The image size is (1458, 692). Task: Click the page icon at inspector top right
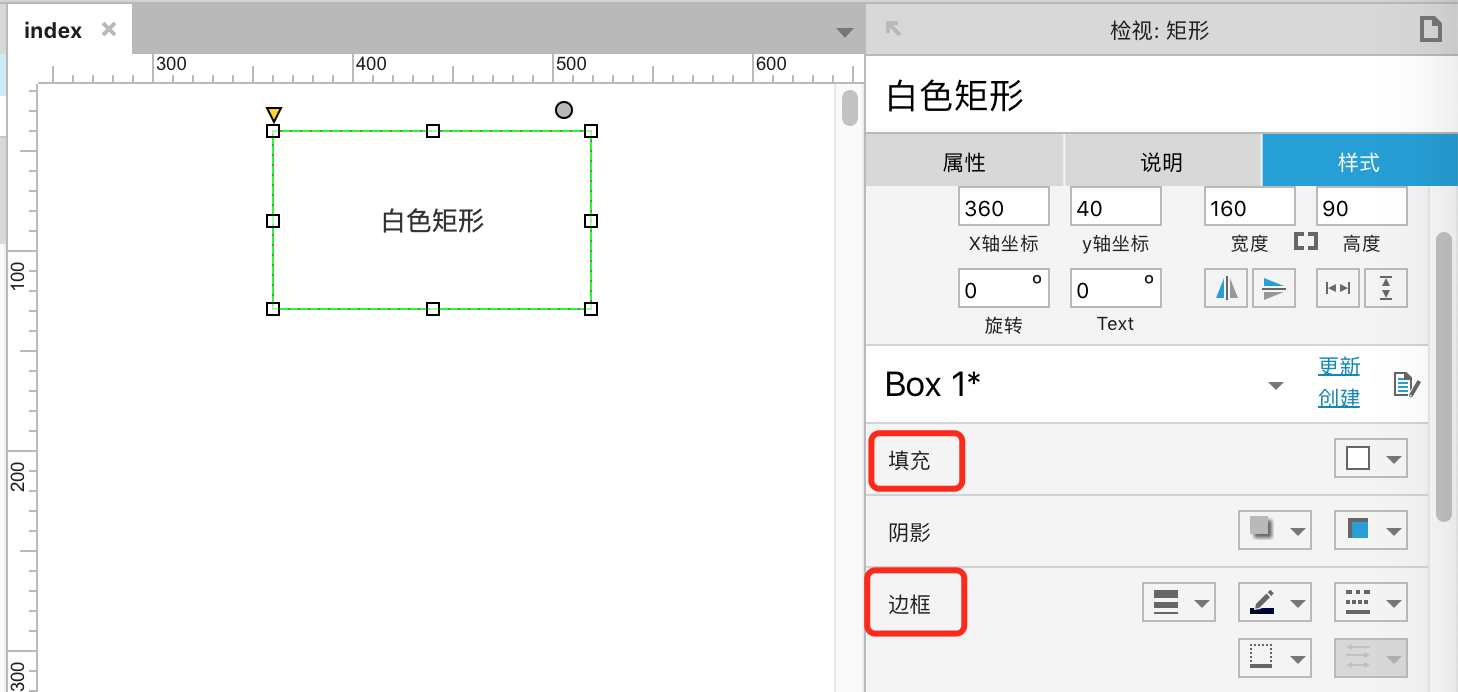(x=1430, y=29)
